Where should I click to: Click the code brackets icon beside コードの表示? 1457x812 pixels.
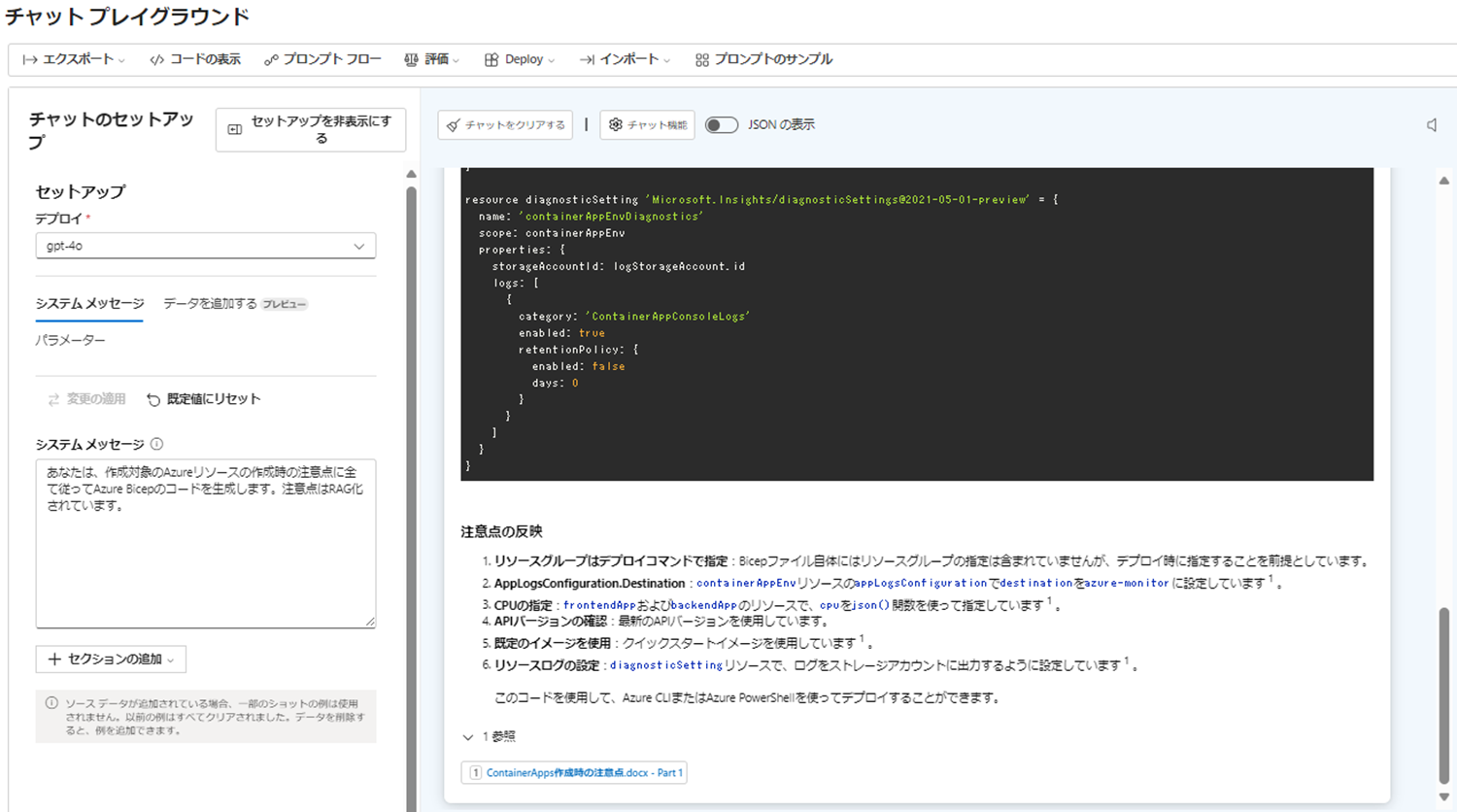[156, 60]
